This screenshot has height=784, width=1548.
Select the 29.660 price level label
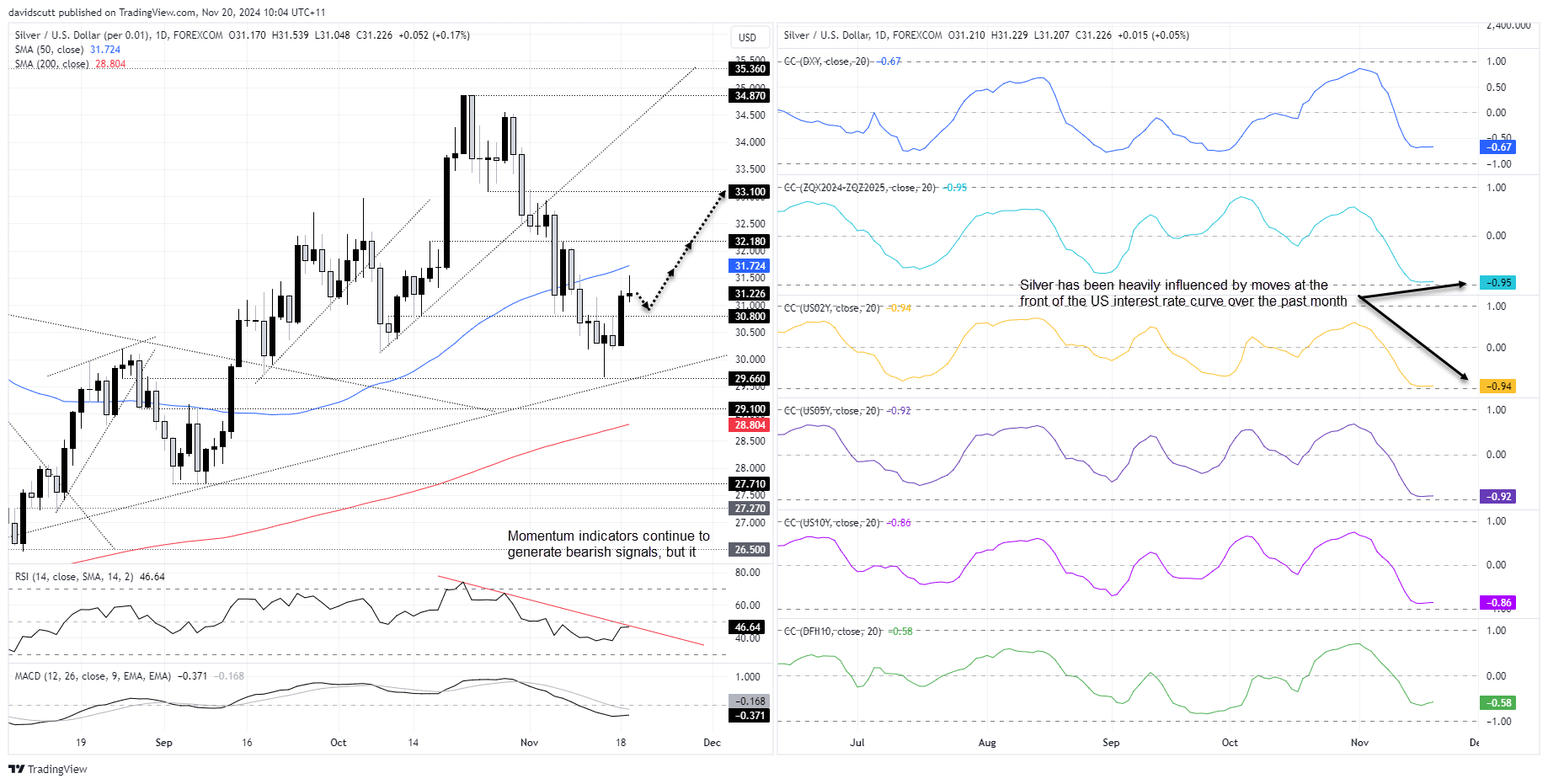pyautogui.click(x=750, y=379)
